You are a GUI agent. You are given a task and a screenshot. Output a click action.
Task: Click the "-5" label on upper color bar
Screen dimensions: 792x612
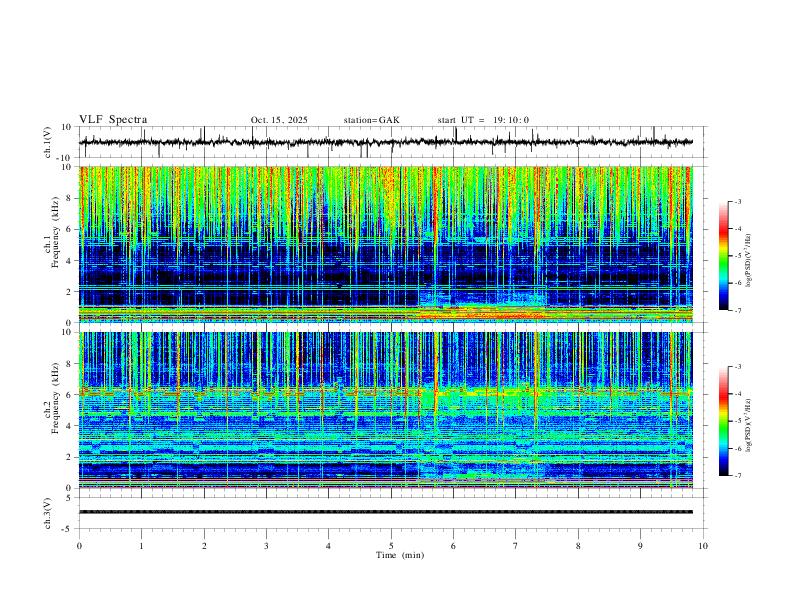[x=737, y=256]
